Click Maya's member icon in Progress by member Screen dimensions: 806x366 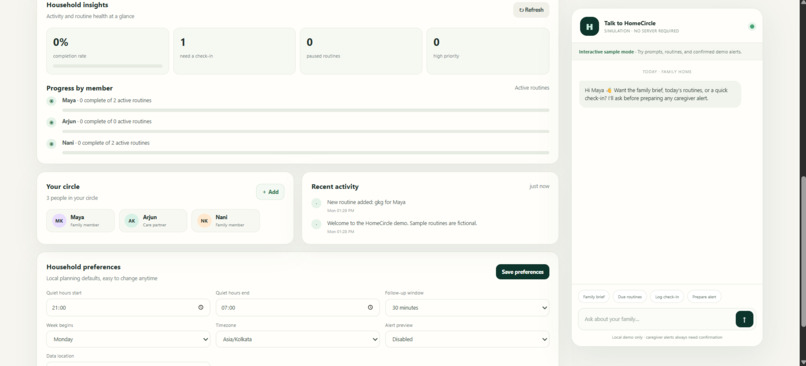51,101
